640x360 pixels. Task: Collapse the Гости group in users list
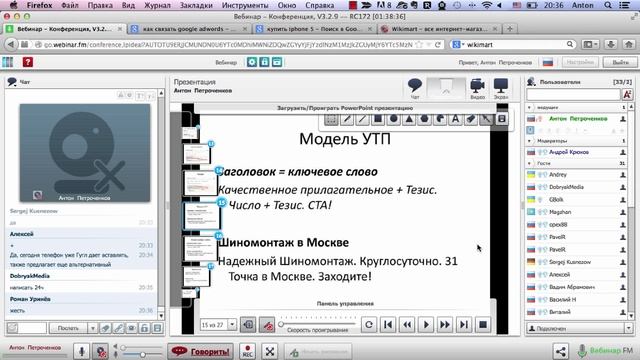pos(530,163)
